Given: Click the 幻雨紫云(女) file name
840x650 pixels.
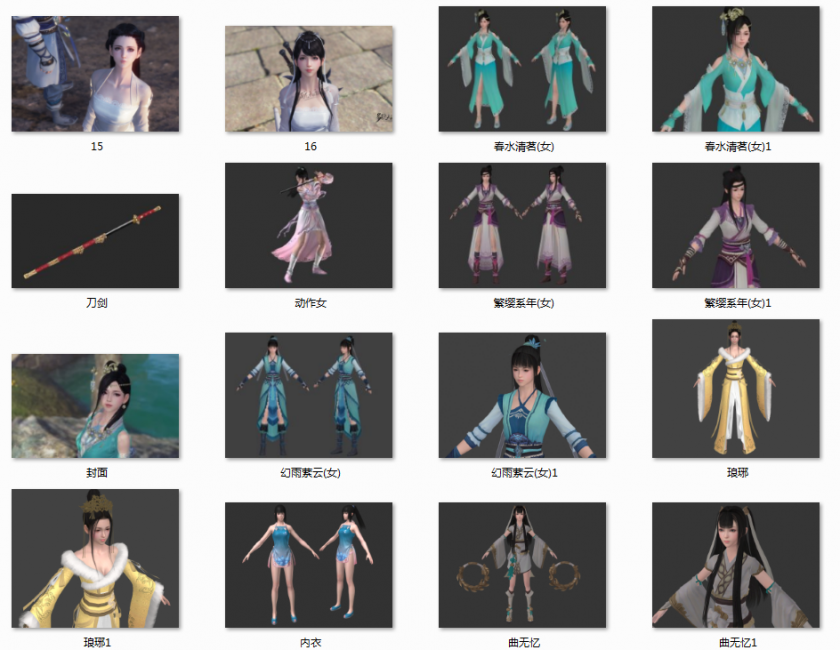Looking at the screenshot, I should pos(310,473).
